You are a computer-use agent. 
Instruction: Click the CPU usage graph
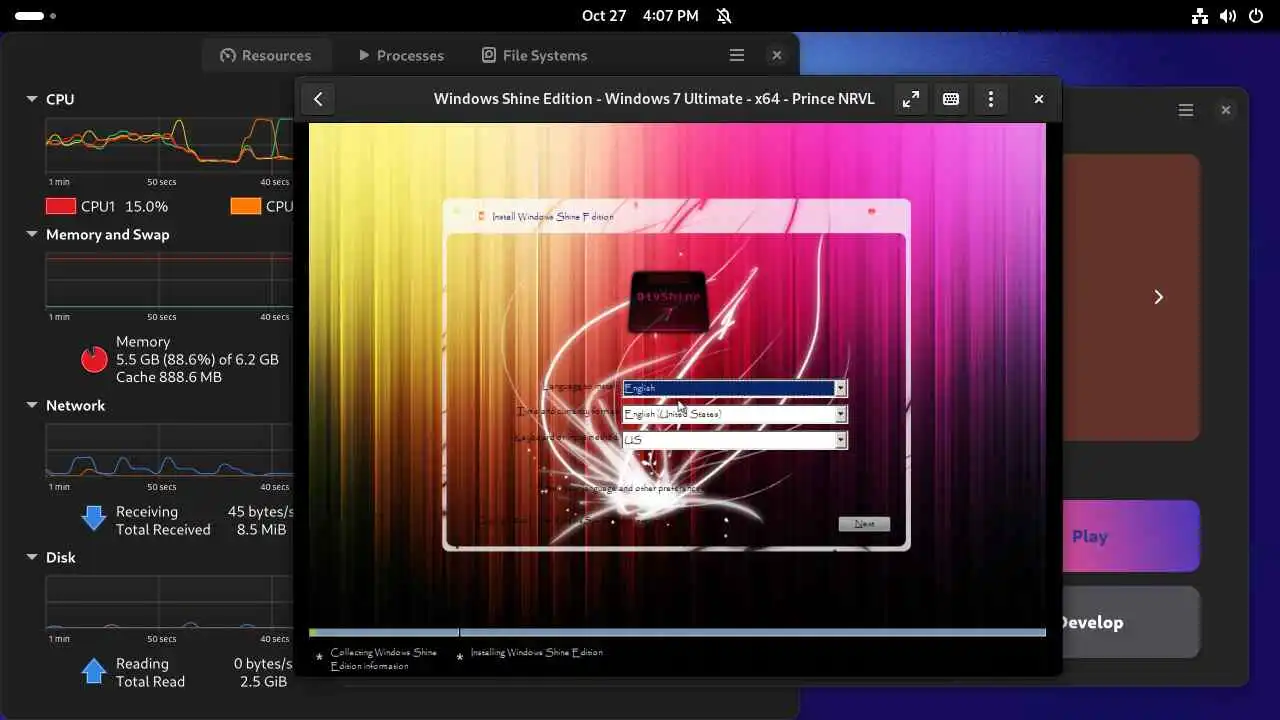click(x=168, y=145)
